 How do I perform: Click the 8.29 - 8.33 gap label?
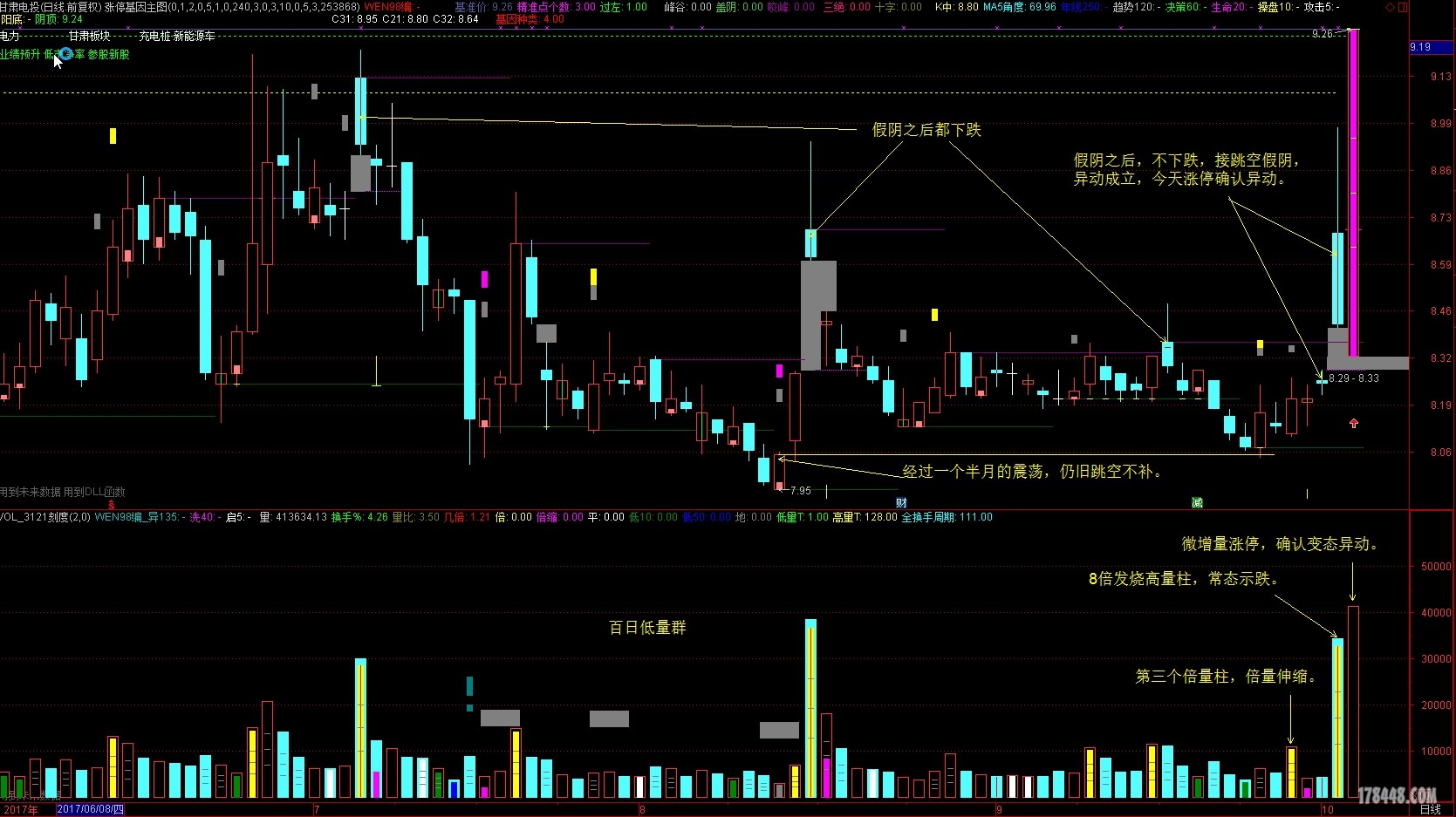tap(1354, 378)
